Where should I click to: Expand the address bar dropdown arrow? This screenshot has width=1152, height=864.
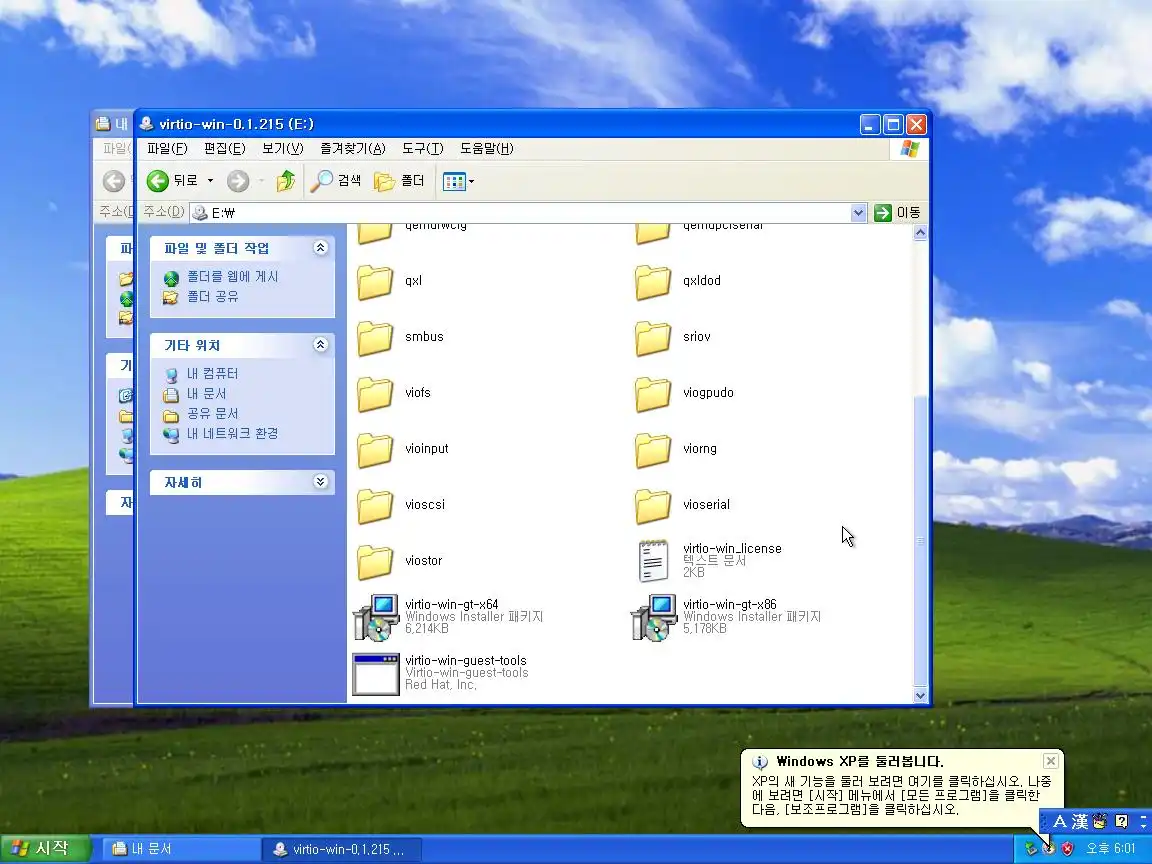pos(858,213)
